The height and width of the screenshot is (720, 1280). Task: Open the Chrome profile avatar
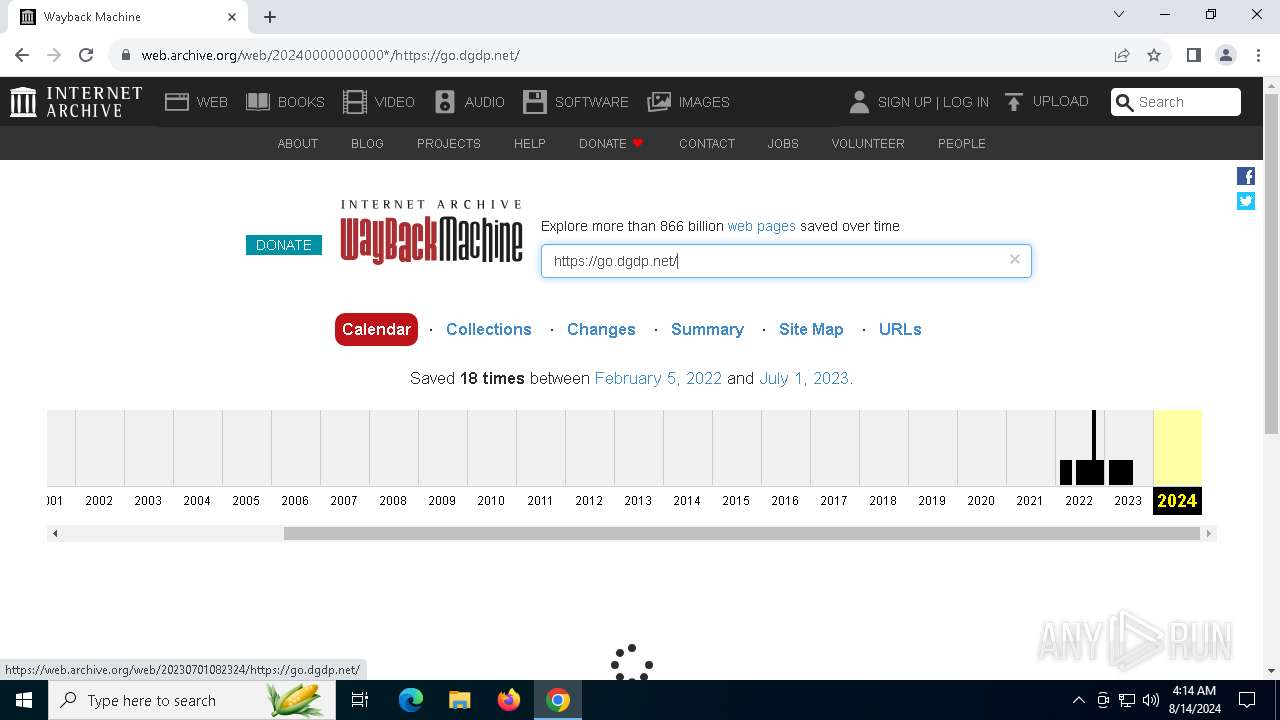1226,55
